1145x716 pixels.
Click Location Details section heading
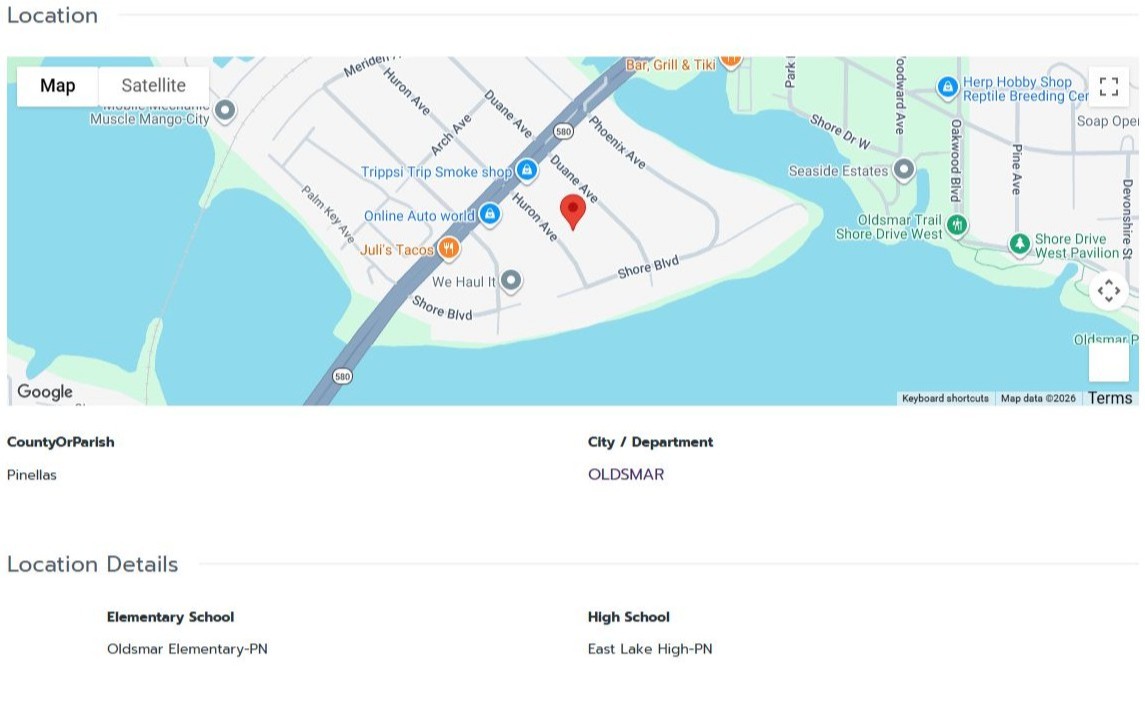(x=93, y=564)
